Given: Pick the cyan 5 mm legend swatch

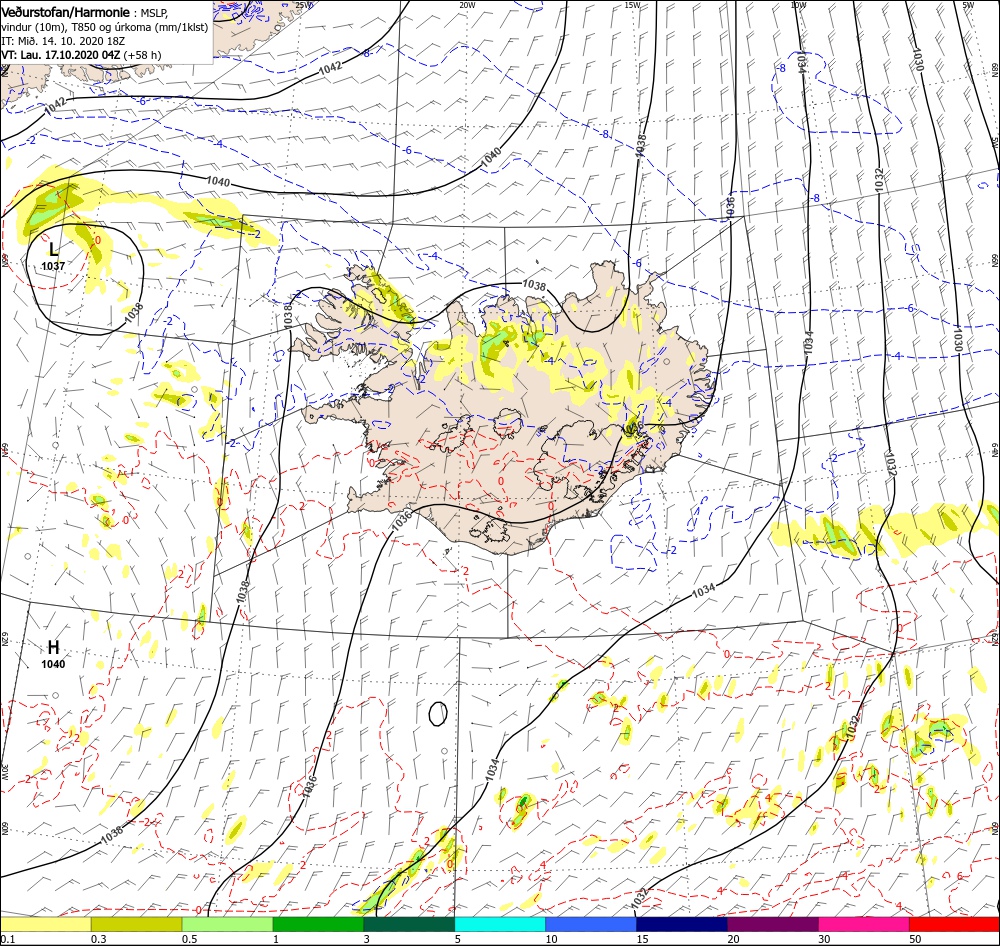Looking at the screenshot, I should [500, 924].
